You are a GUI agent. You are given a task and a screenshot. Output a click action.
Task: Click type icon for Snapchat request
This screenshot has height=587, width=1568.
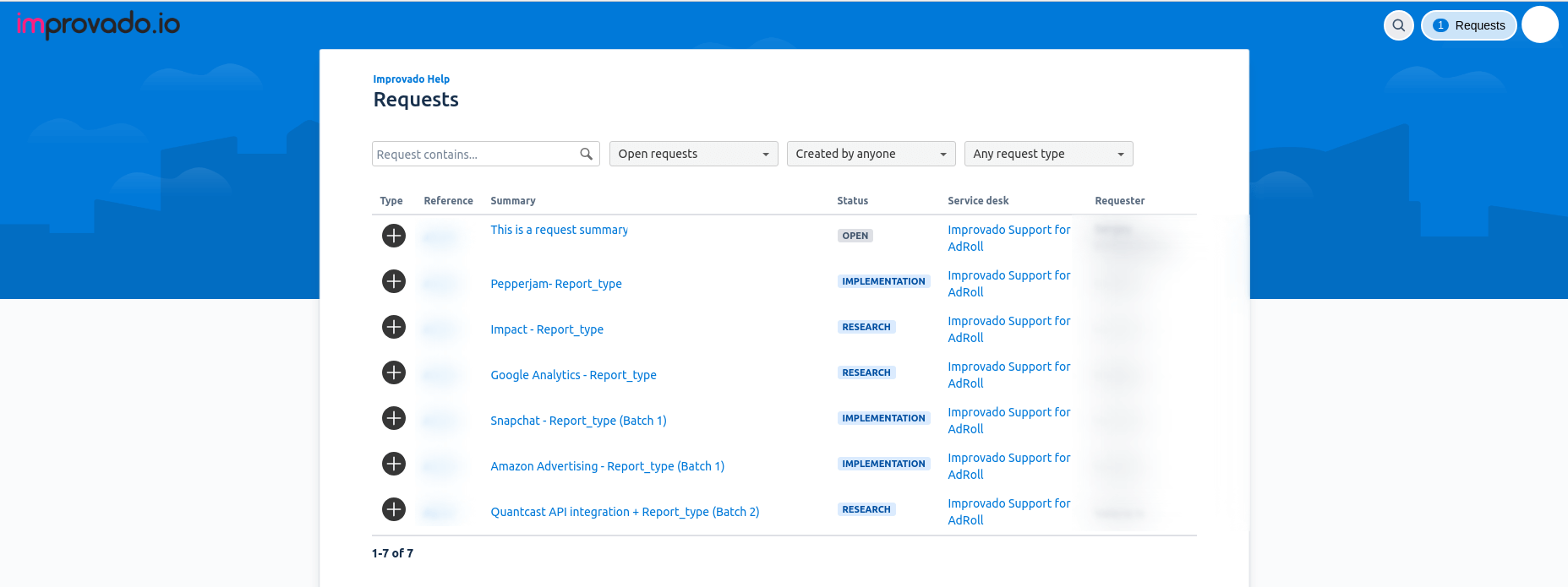393,418
